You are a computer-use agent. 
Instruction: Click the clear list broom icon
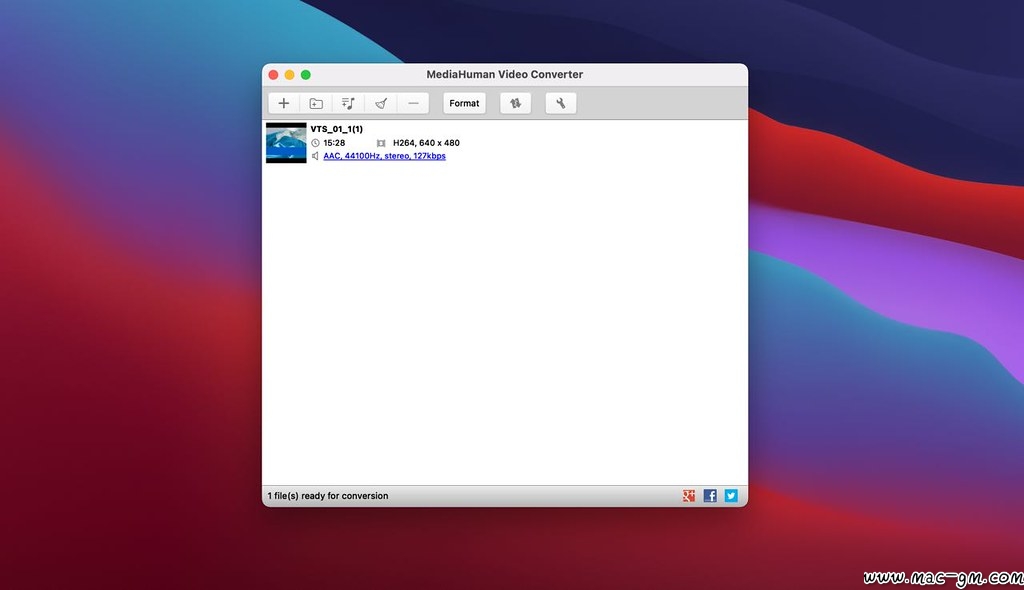[x=381, y=103]
